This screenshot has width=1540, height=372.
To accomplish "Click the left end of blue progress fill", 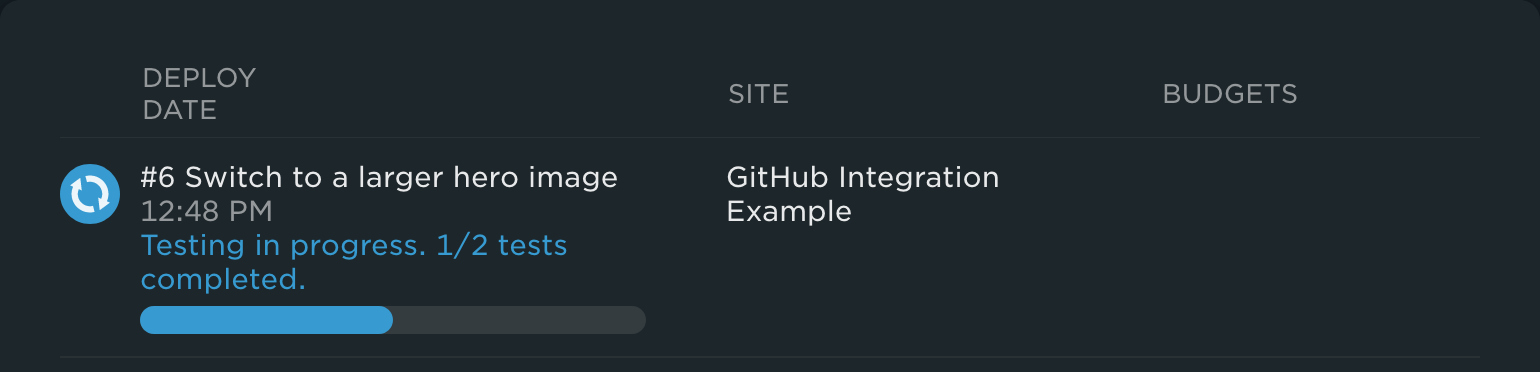I will coord(150,320).
